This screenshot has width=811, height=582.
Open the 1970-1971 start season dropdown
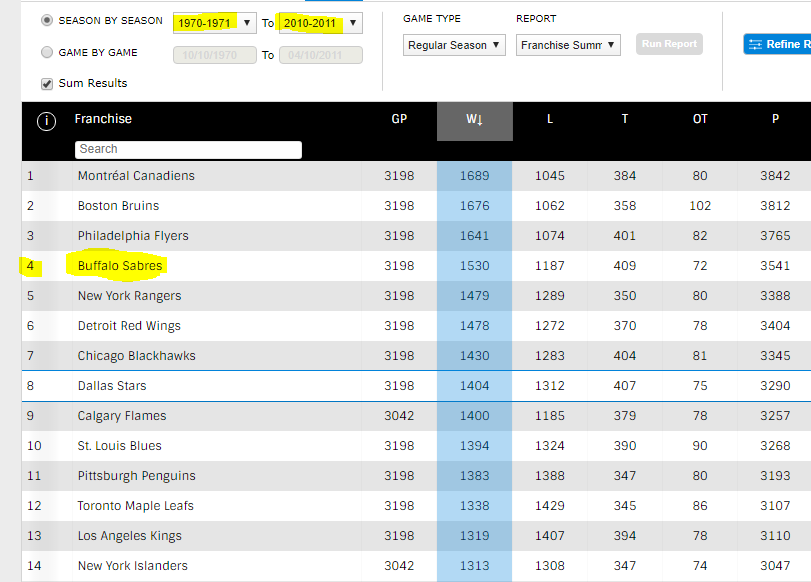[x=215, y=23]
